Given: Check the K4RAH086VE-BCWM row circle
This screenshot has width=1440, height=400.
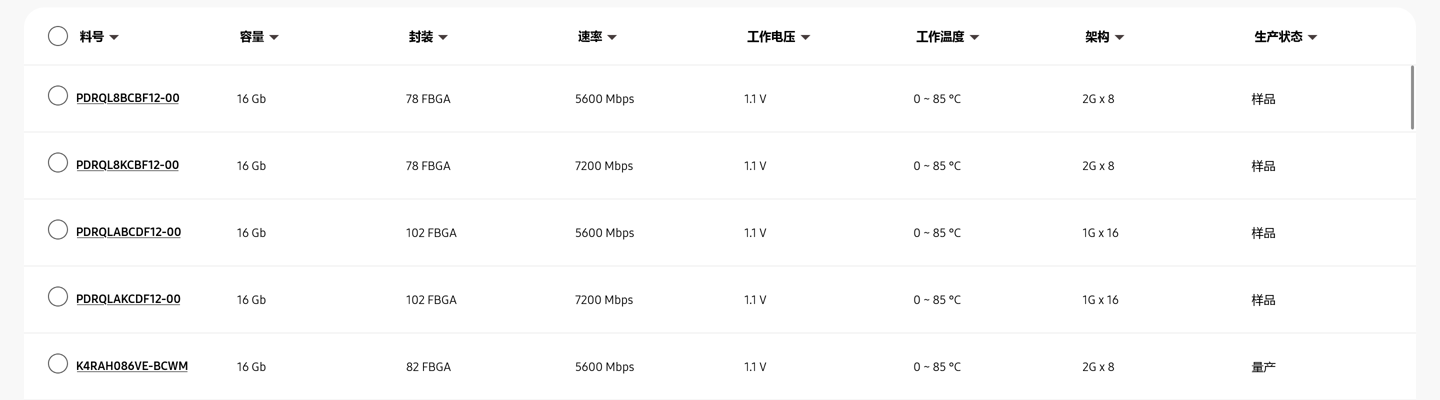Looking at the screenshot, I should tap(58, 364).
